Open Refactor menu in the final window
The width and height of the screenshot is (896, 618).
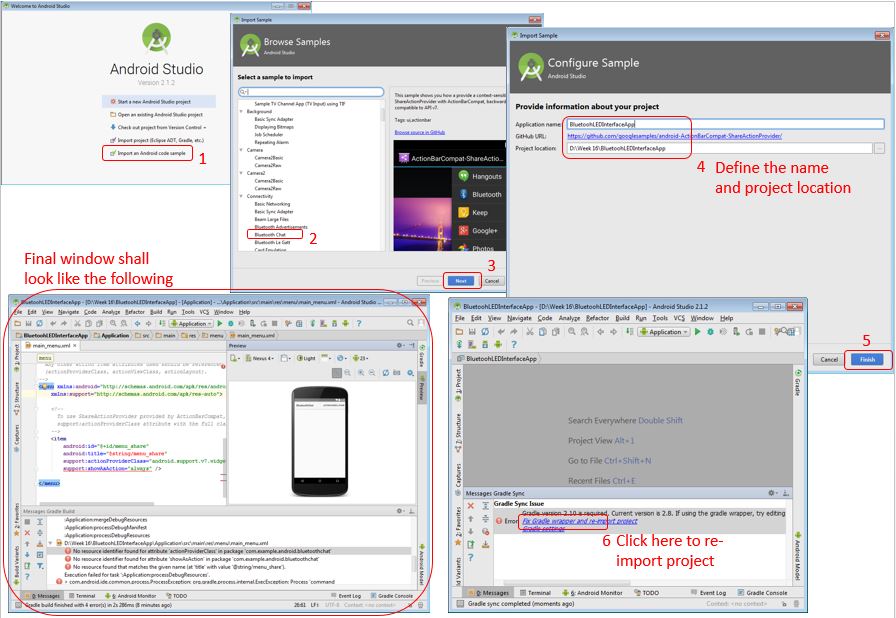coord(135,312)
